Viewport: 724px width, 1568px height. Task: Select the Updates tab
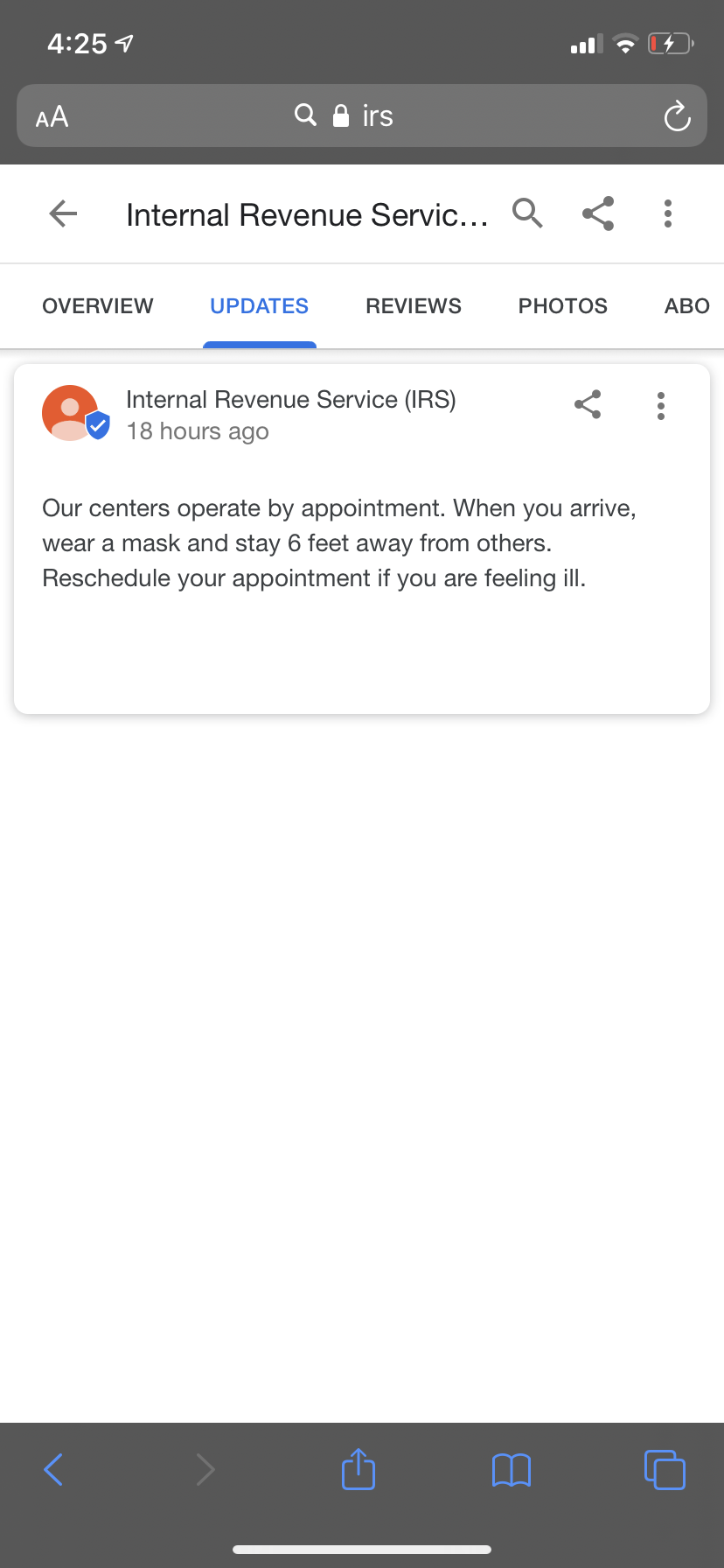[259, 306]
